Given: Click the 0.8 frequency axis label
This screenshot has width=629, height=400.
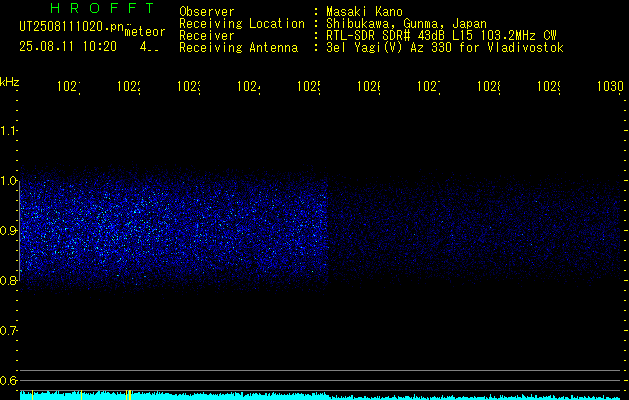Looking at the screenshot, I should pos(8,281).
